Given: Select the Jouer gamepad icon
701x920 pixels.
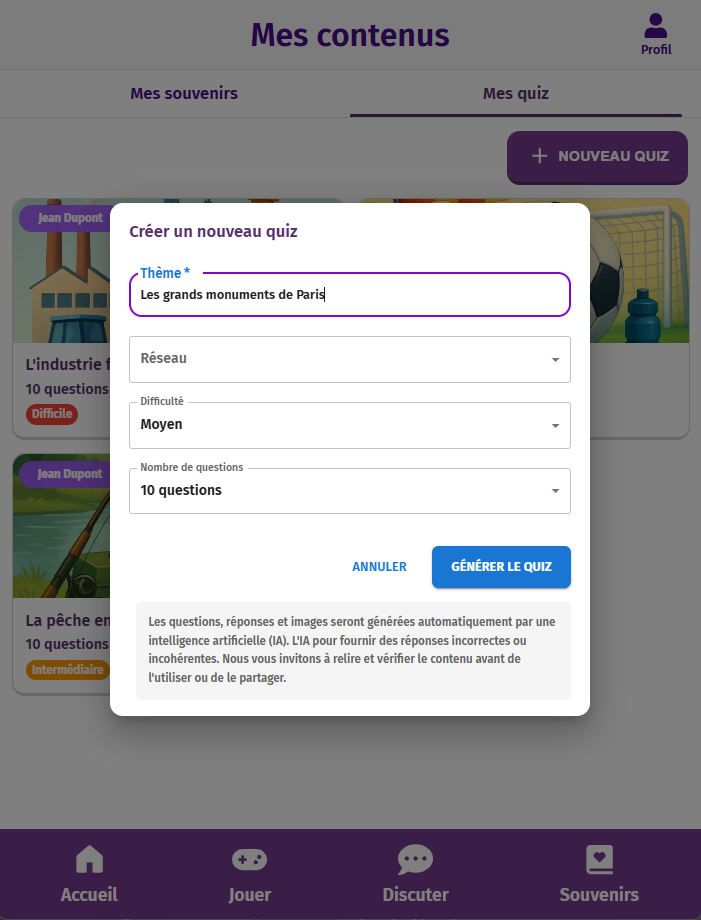Looking at the screenshot, I should (248, 859).
